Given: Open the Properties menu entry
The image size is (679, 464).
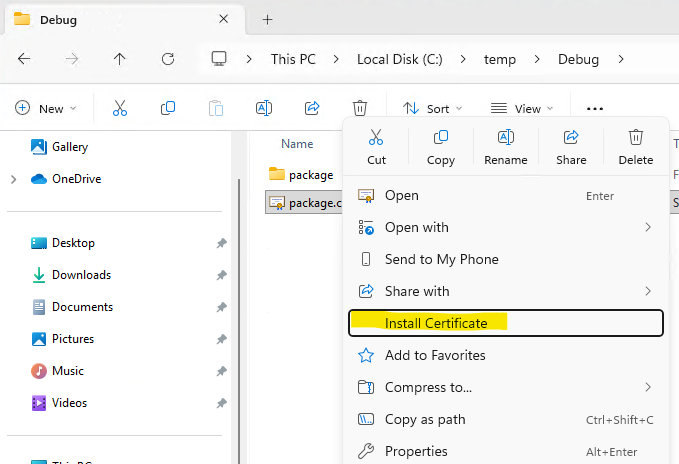Looking at the screenshot, I should click(416, 451).
